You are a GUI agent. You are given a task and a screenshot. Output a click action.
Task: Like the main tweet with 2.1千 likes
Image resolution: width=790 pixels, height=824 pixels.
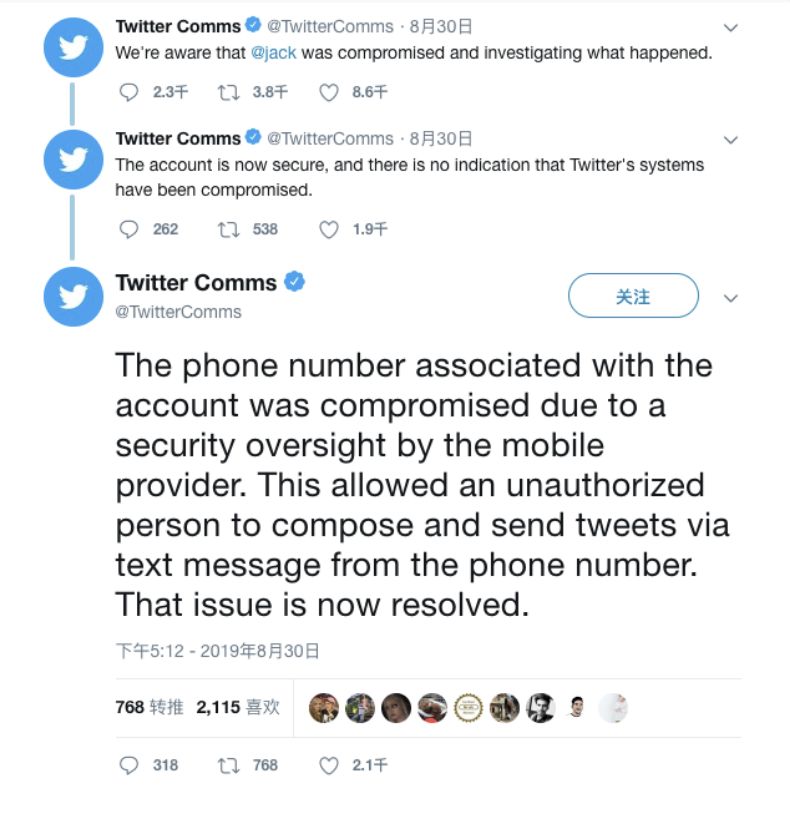click(329, 765)
